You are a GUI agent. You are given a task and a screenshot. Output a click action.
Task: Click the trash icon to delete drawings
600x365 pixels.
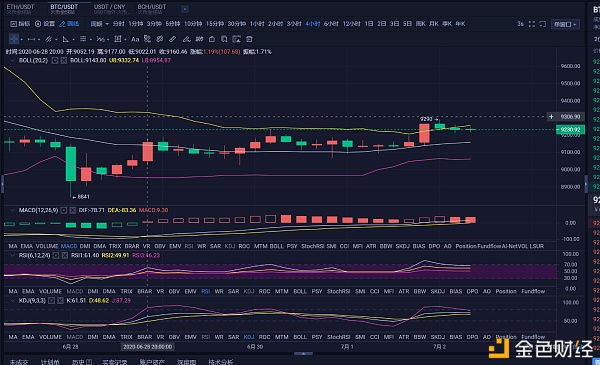(249, 39)
